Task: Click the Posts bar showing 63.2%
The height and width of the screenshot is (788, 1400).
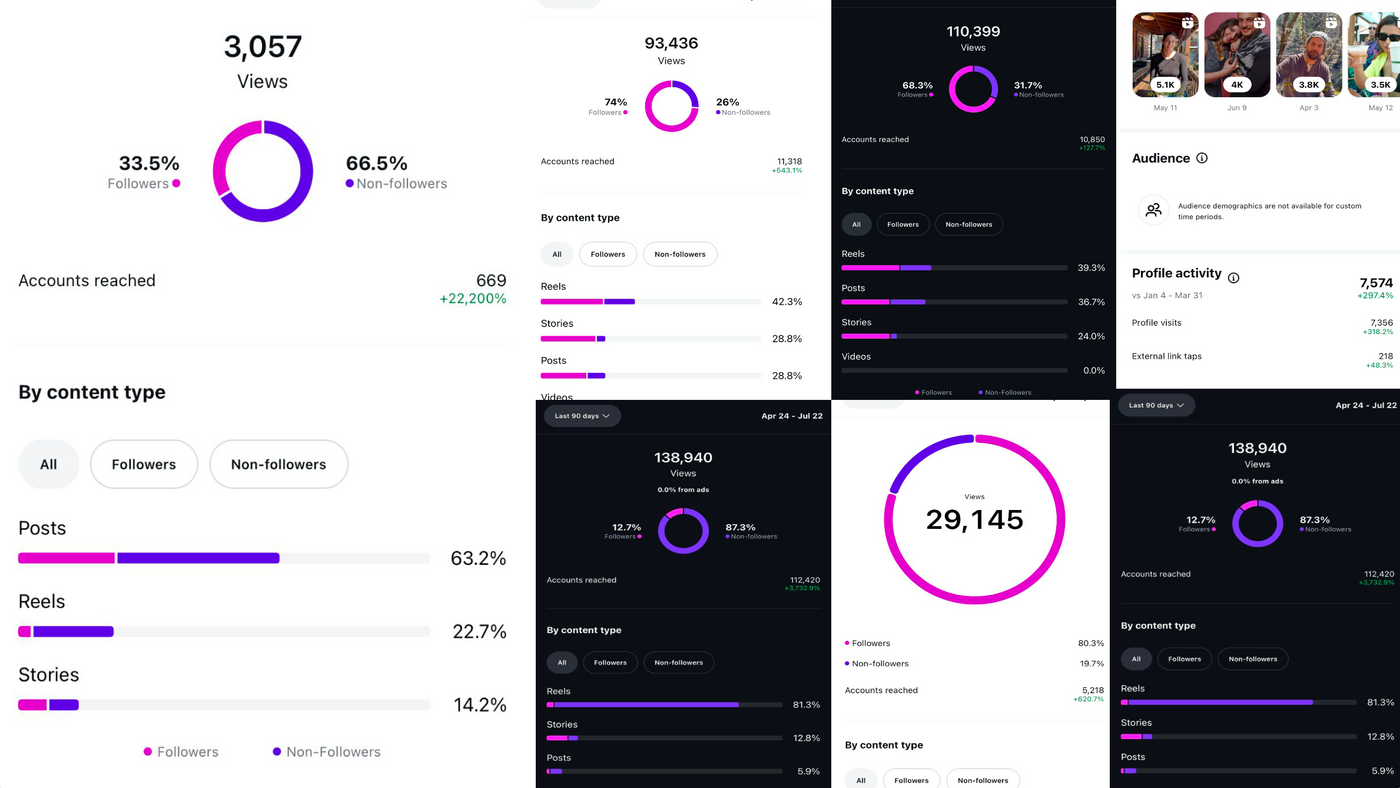Action: 224,558
